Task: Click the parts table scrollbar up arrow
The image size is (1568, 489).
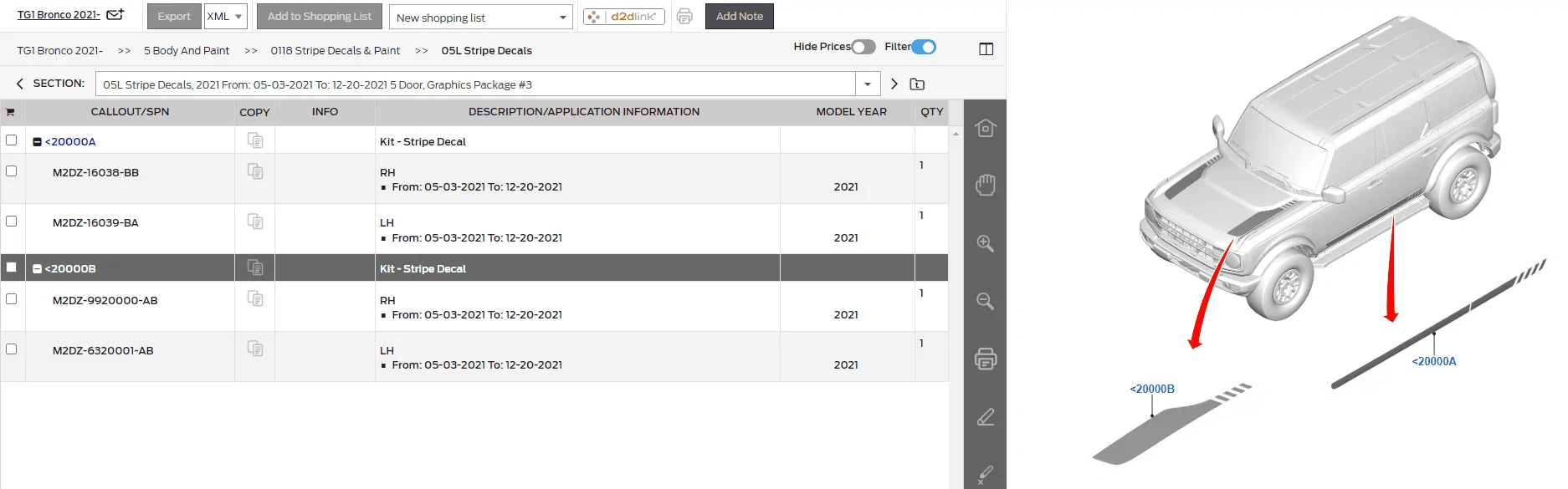Action: click(x=956, y=134)
